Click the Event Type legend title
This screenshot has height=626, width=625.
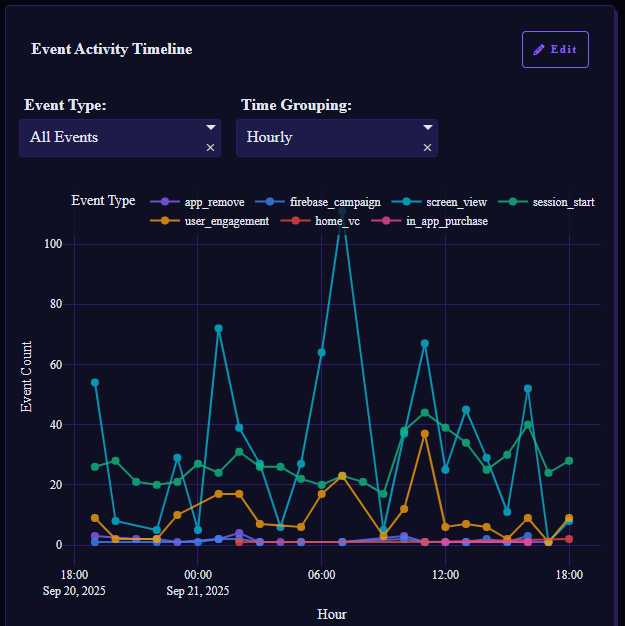pos(103,200)
